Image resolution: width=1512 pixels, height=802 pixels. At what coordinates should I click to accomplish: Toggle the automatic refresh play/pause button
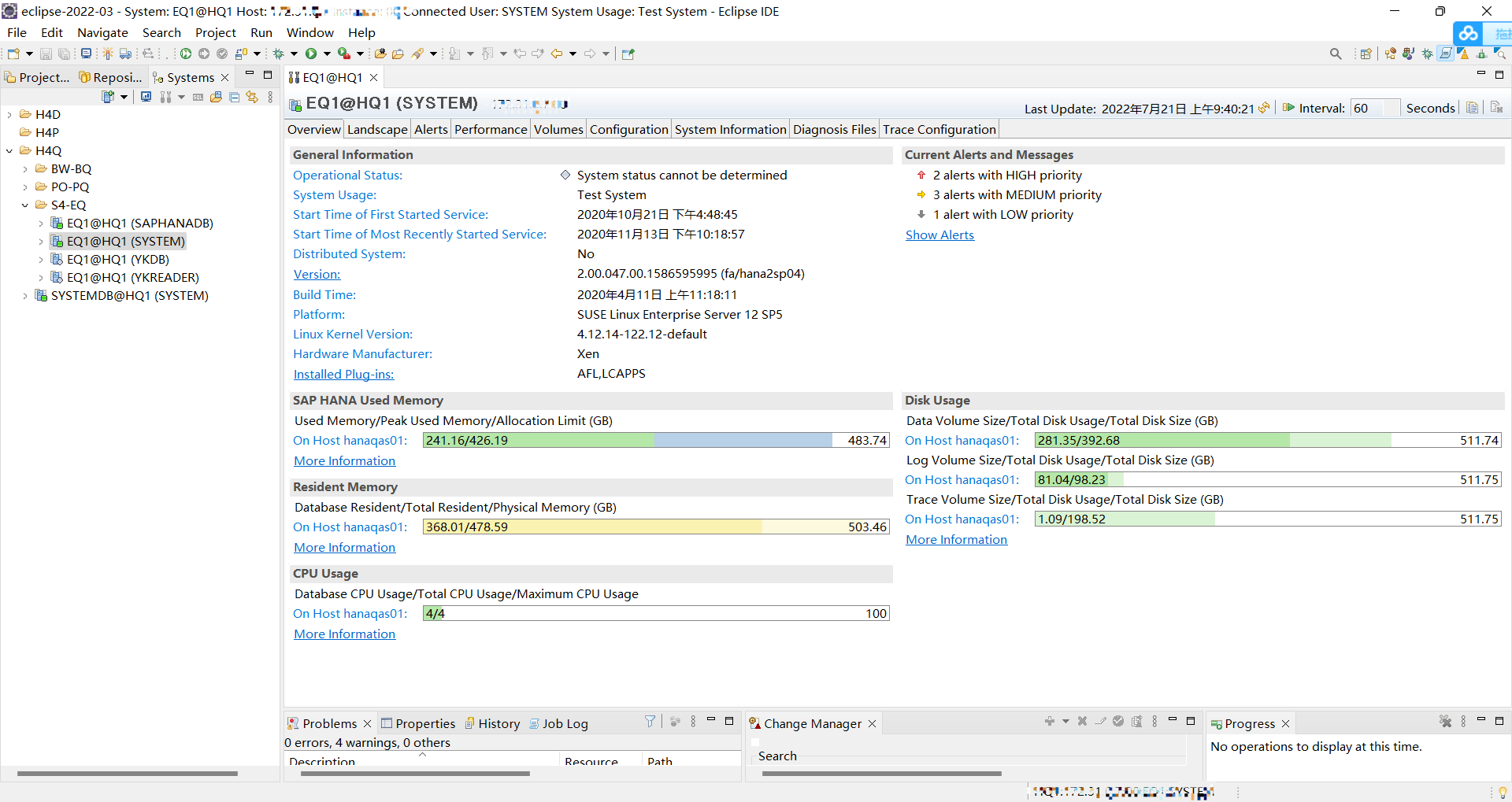1288,108
